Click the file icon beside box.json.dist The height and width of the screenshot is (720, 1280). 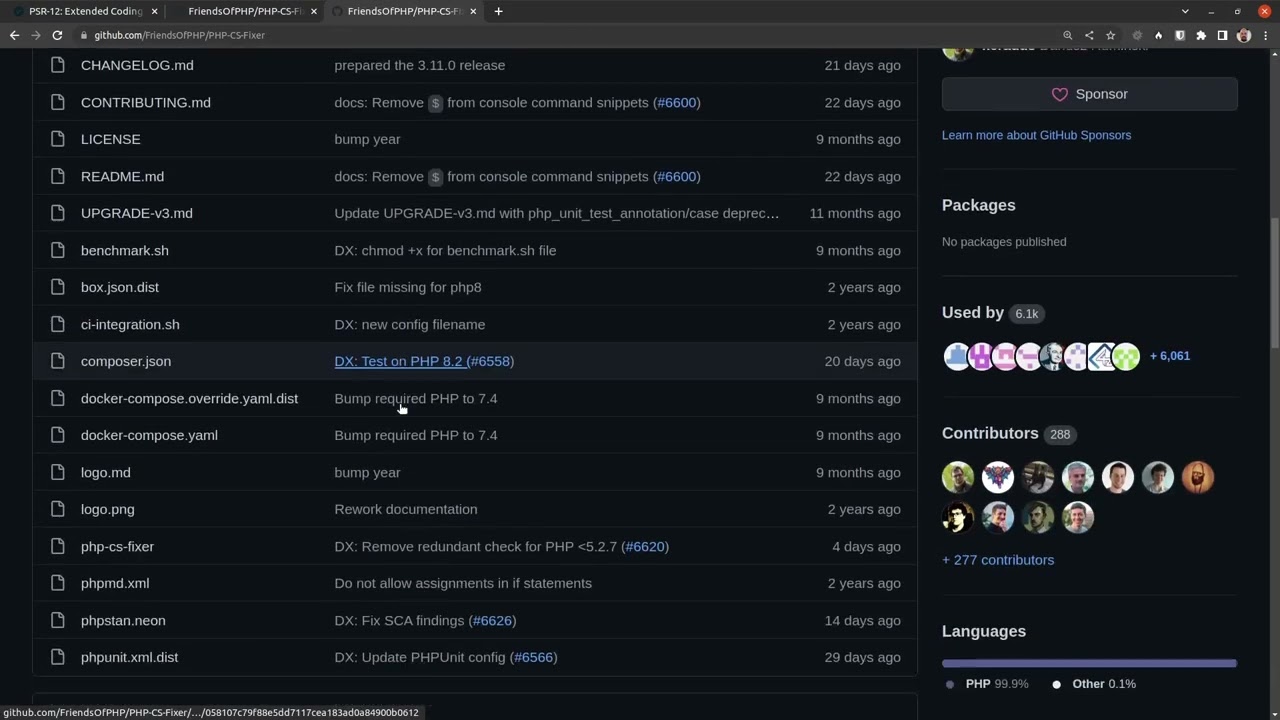click(x=58, y=287)
